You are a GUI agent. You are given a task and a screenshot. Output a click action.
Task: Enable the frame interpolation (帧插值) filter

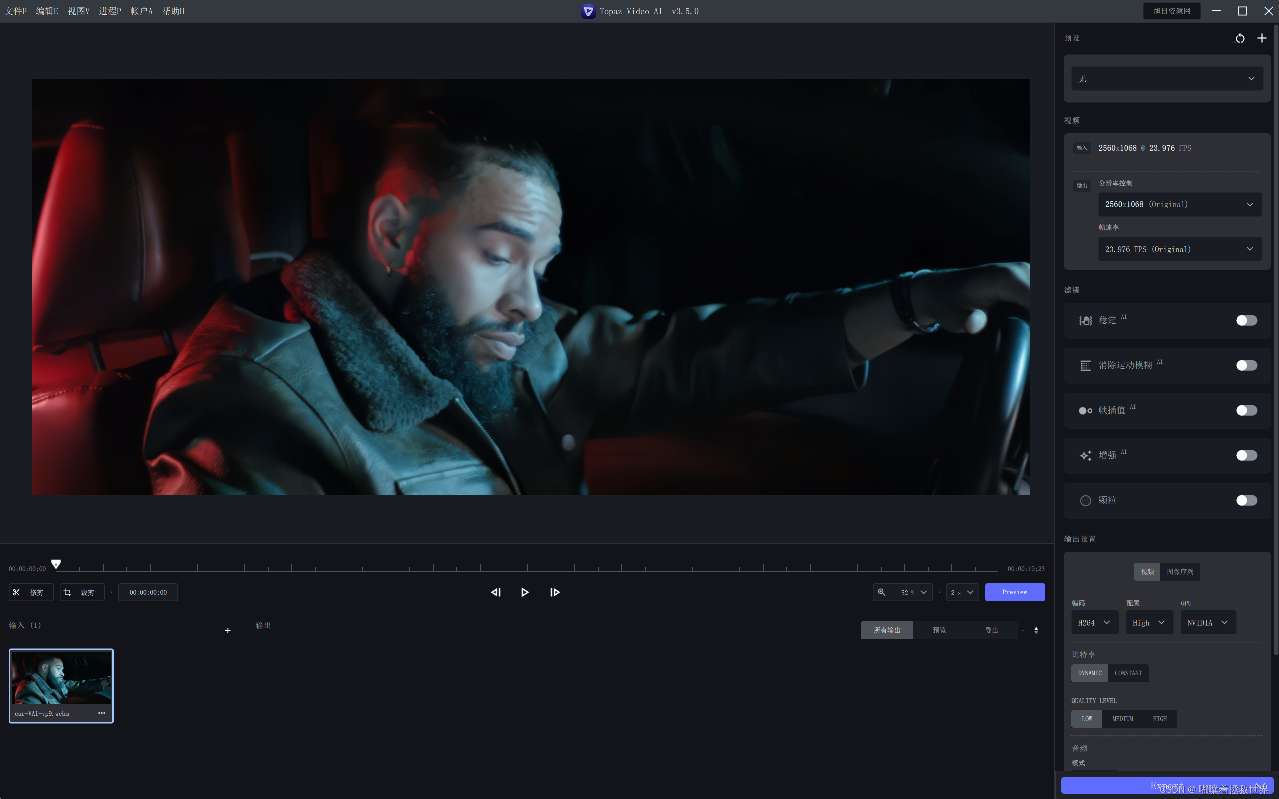pyautogui.click(x=1245, y=410)
